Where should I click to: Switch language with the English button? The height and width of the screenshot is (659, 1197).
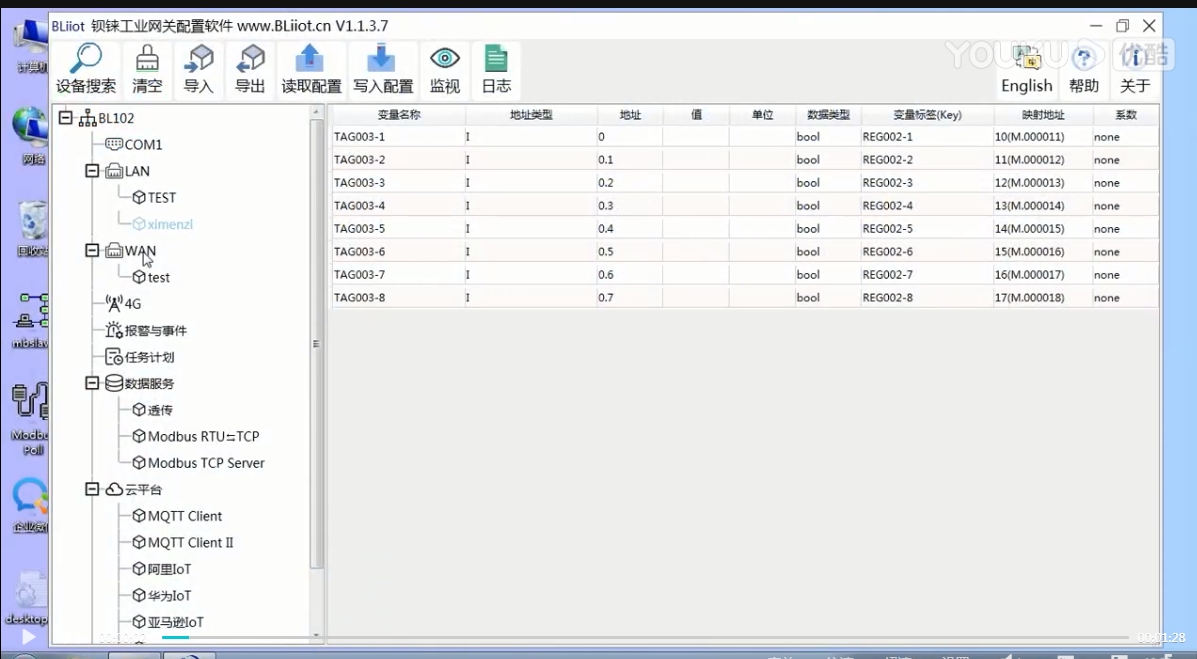1026,70
